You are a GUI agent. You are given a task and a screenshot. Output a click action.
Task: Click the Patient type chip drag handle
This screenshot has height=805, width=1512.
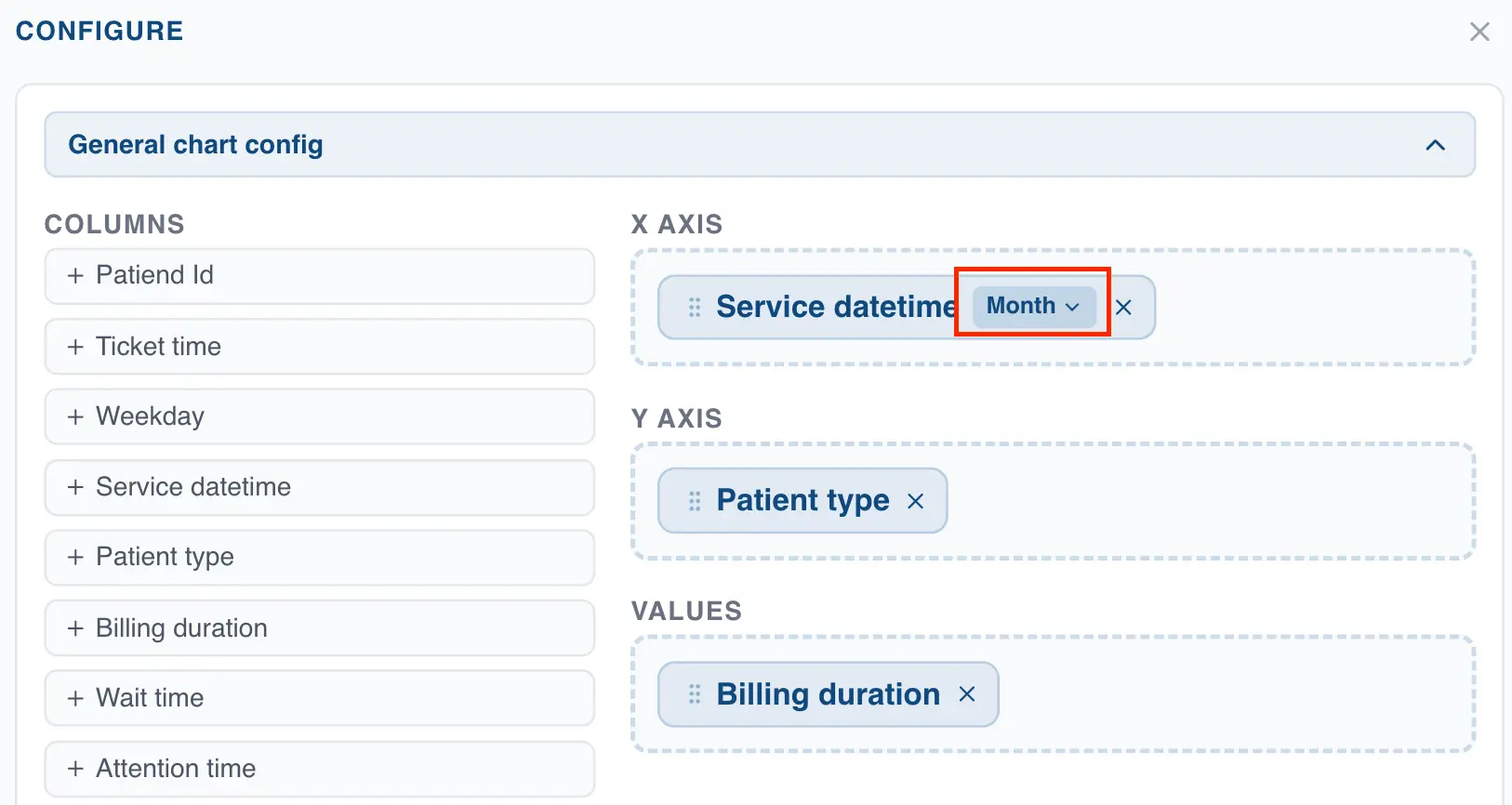pos(695,501)
